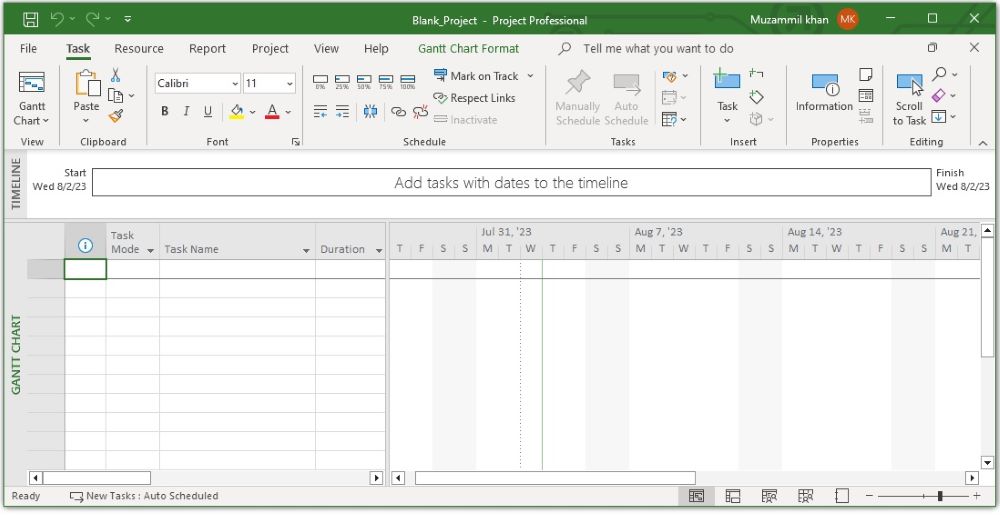
Task: Switch to the Resource tab
Action: pyautogui.click(x=139, y=48)
